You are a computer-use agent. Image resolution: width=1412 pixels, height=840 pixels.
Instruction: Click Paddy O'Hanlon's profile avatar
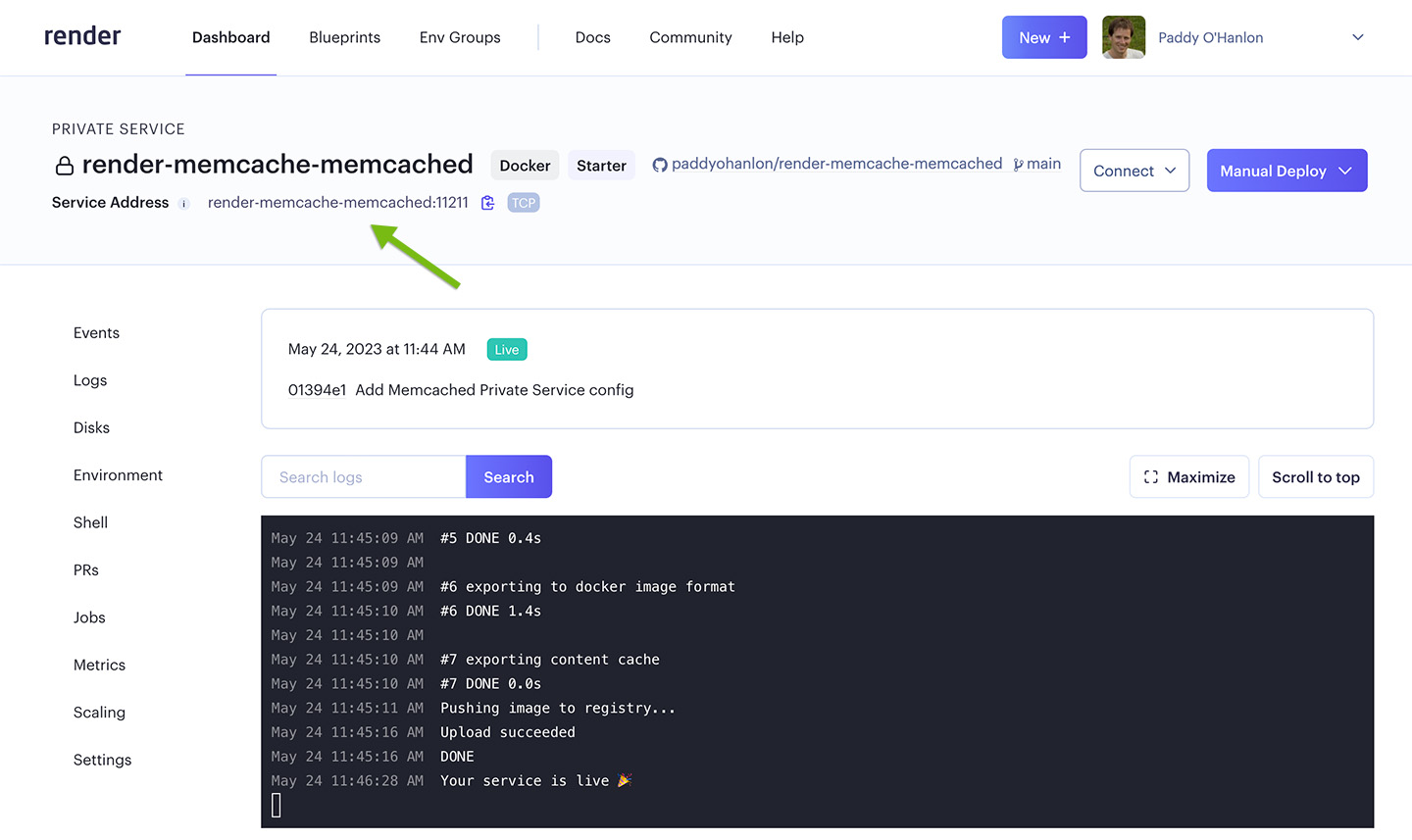(1124, 37)
